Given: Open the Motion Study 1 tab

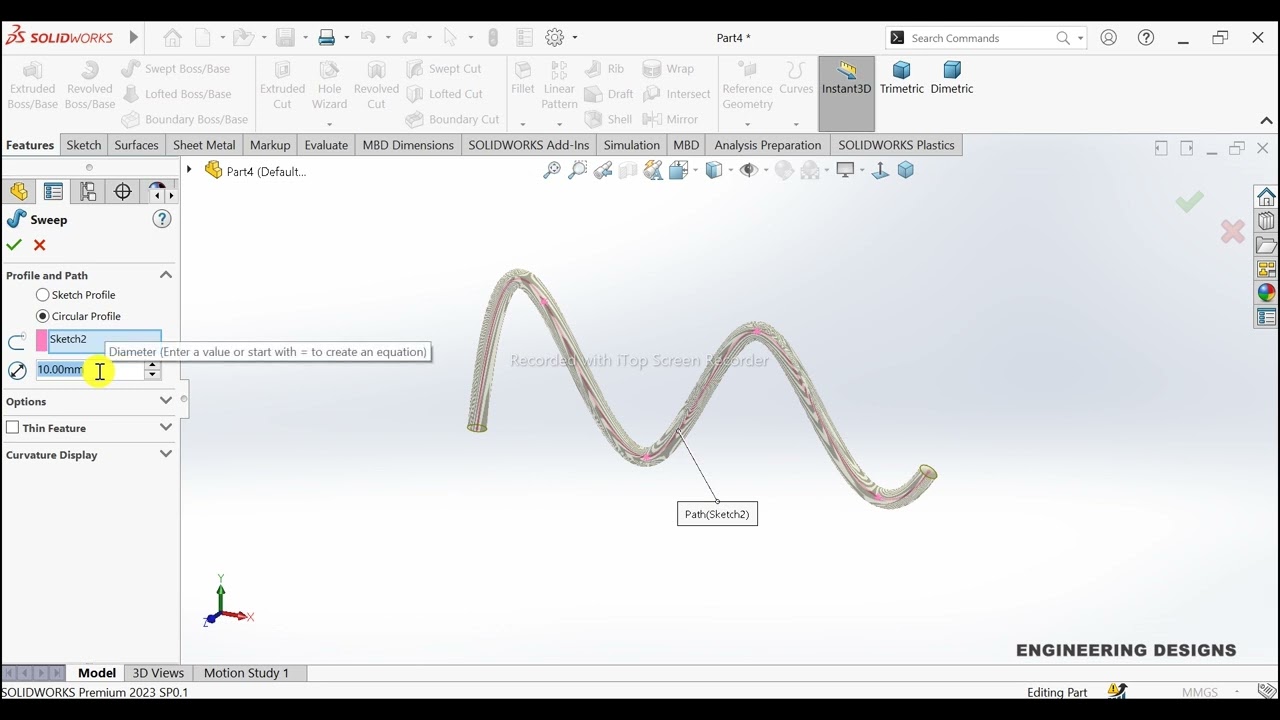Looking at the screenshot, I should coord(246,673).
